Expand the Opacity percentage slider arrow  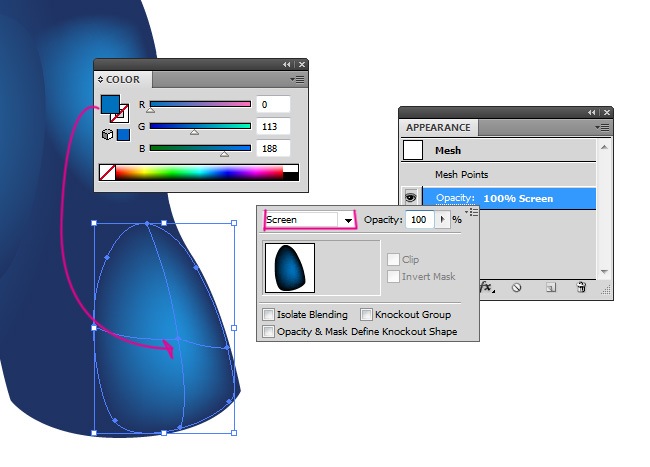point(442,220)
